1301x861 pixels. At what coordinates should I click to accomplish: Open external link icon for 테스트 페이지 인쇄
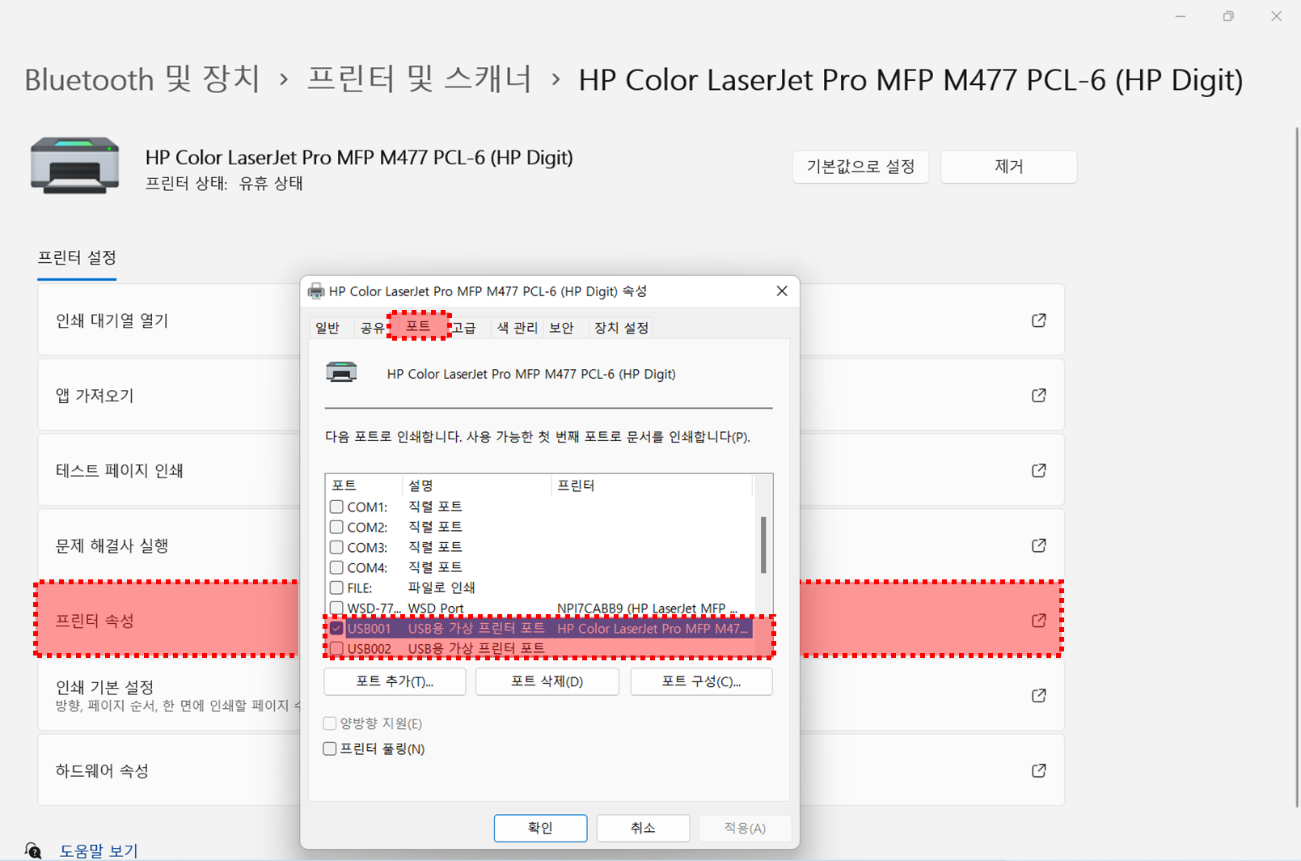1039,470
